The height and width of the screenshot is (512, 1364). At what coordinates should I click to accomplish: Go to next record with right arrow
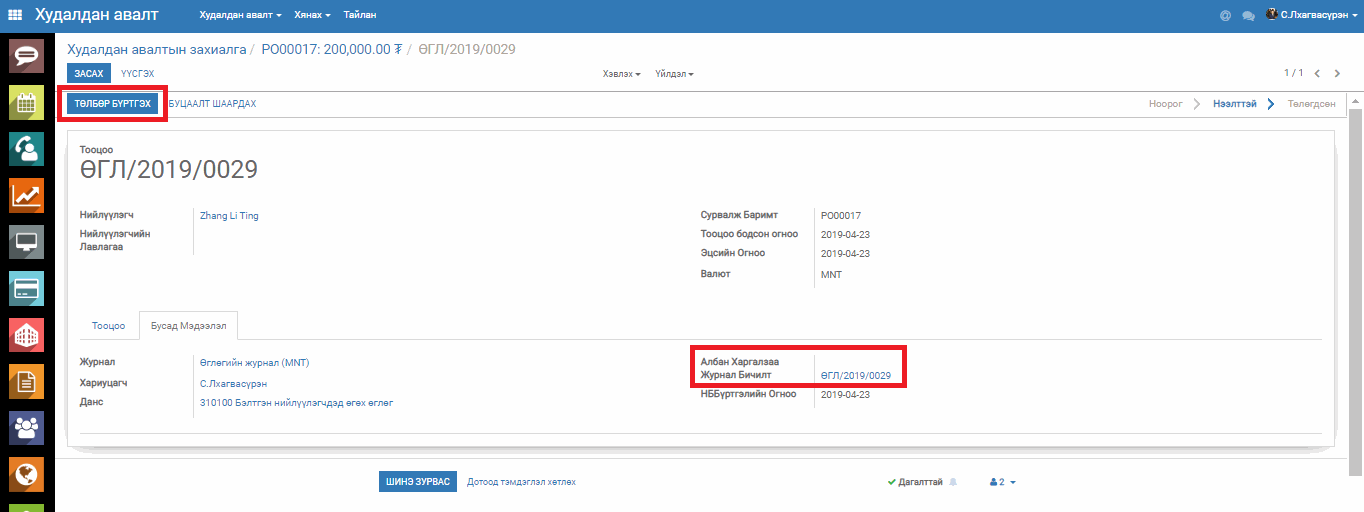click(x=1337, y=73)
